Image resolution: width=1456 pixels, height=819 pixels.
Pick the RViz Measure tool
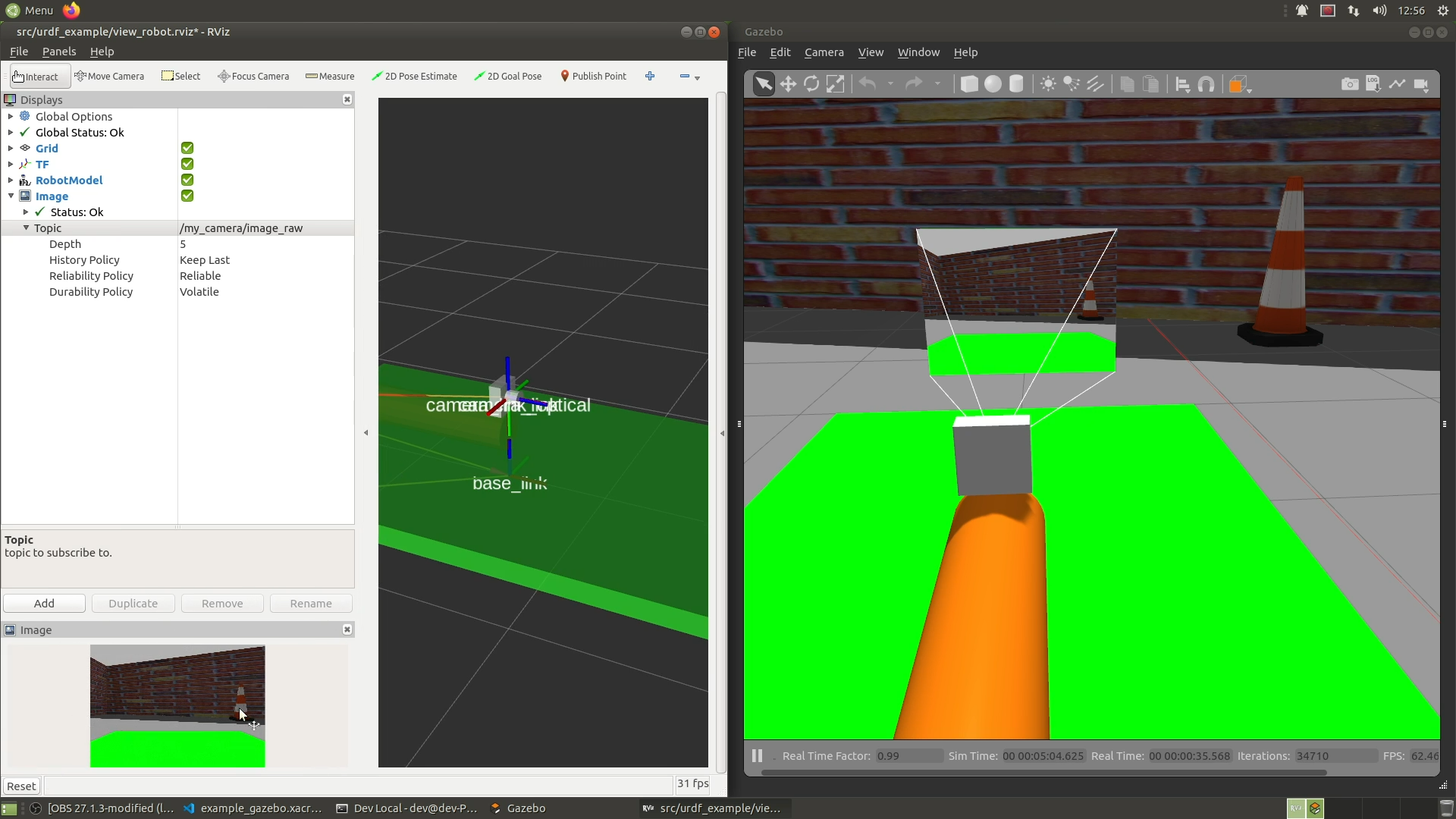[330, 77]
